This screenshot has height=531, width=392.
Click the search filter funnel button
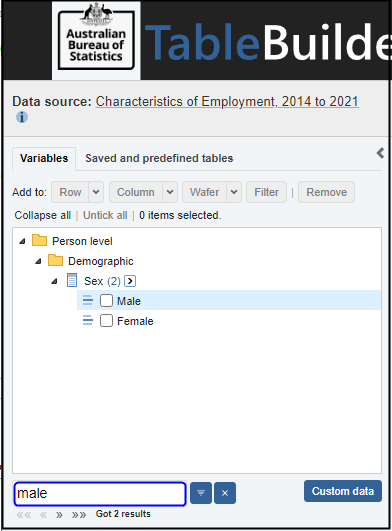pyautogui.click(x=201, y=493)
